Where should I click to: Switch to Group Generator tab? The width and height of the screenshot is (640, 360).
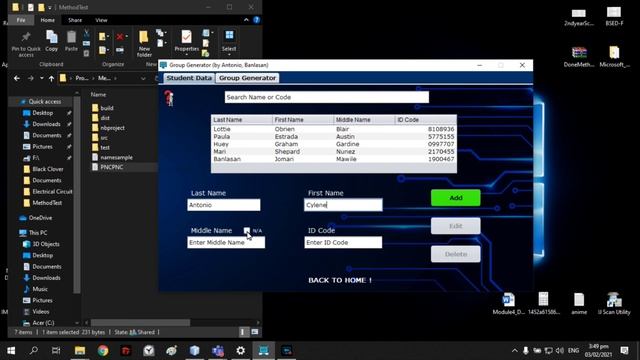247,78
